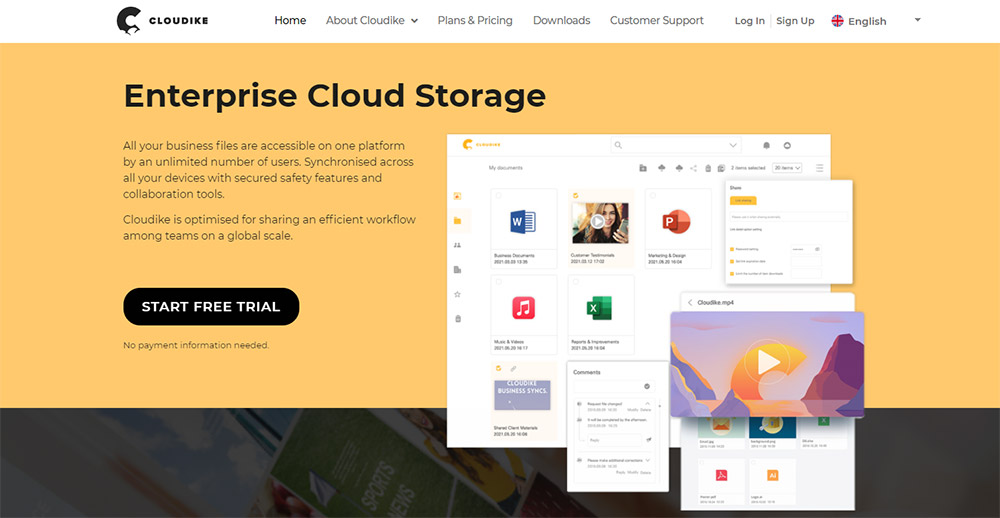The image size is (1000, 518).
Task: Open the Shared Client Materials thumbnail
Action: point(522,395)
